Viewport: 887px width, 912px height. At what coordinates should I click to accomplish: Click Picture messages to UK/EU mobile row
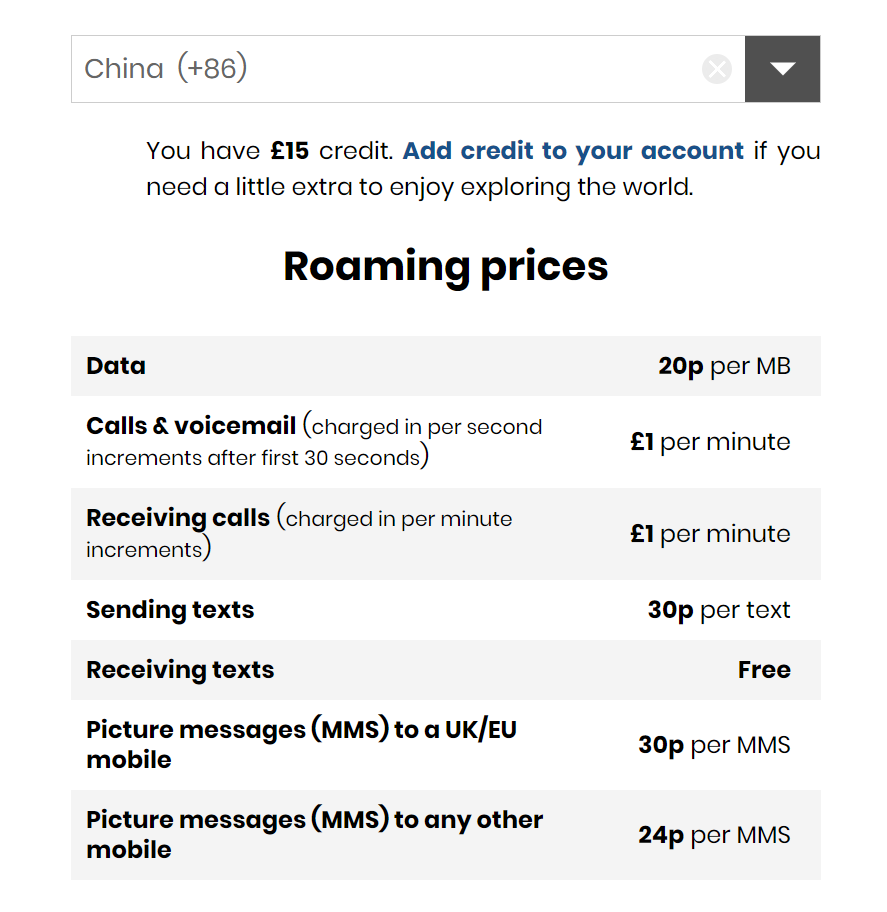click(x=446, y=744)
